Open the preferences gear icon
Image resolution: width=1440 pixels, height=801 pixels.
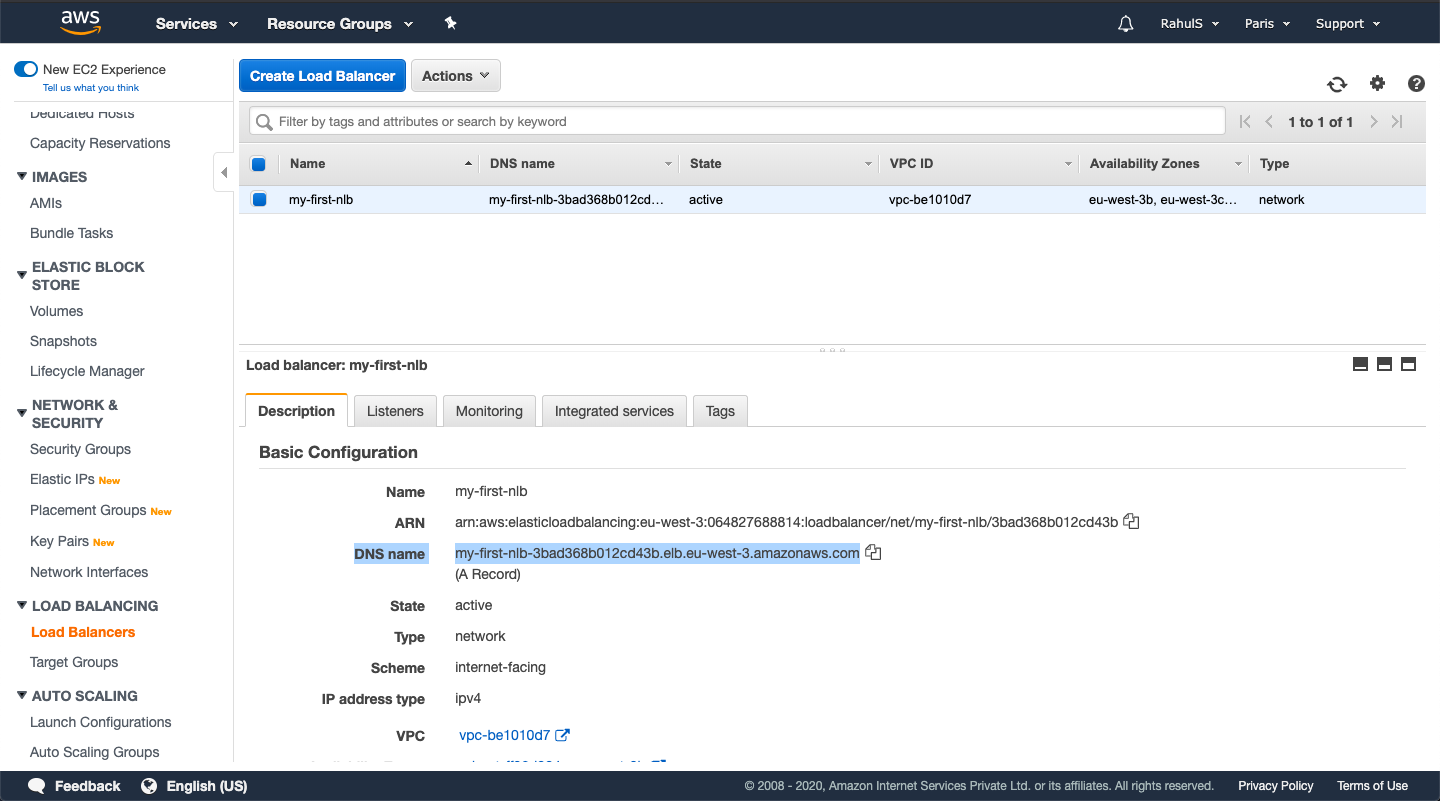click(x=1377, y=84)
